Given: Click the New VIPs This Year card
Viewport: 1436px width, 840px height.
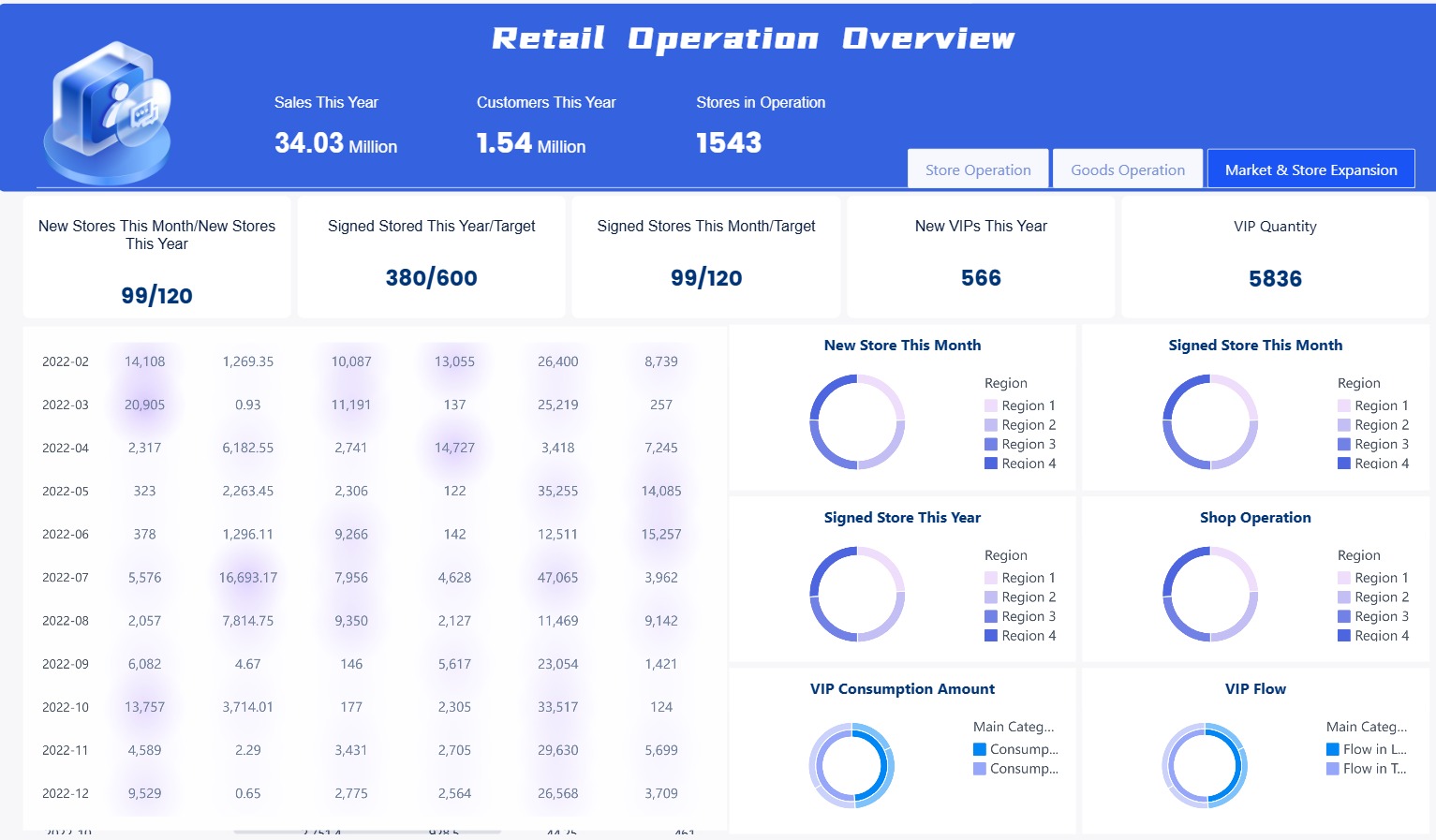Looking at the screenshot, I should pyautogui.click(x=981, y=257).
